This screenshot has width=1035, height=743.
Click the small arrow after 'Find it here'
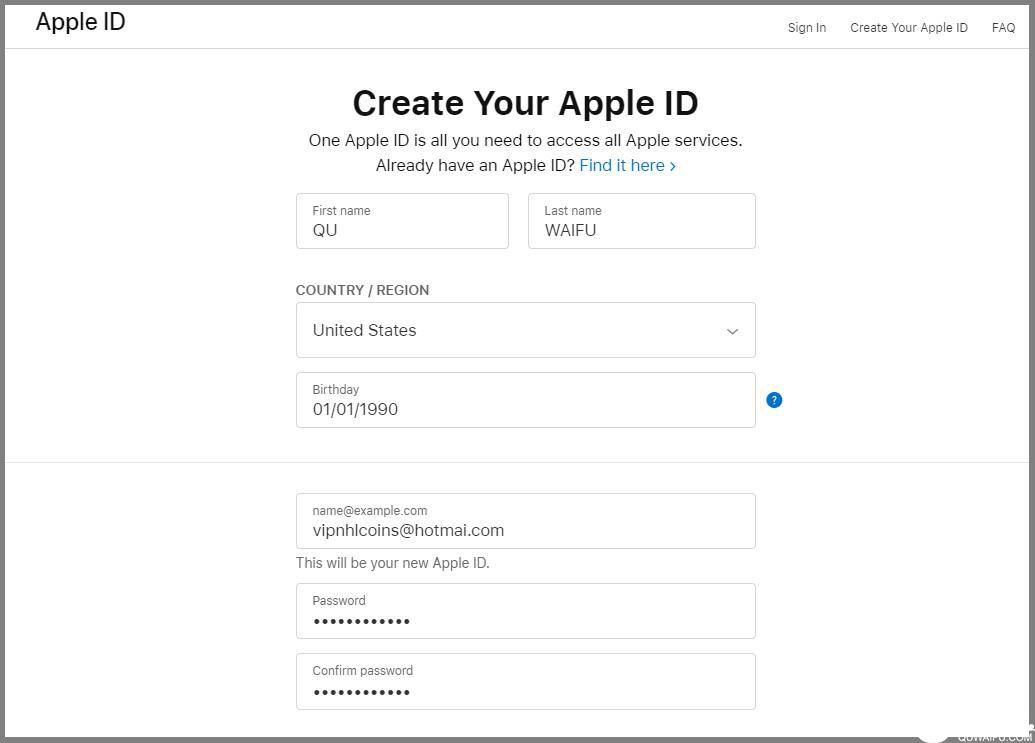point(673,167)
